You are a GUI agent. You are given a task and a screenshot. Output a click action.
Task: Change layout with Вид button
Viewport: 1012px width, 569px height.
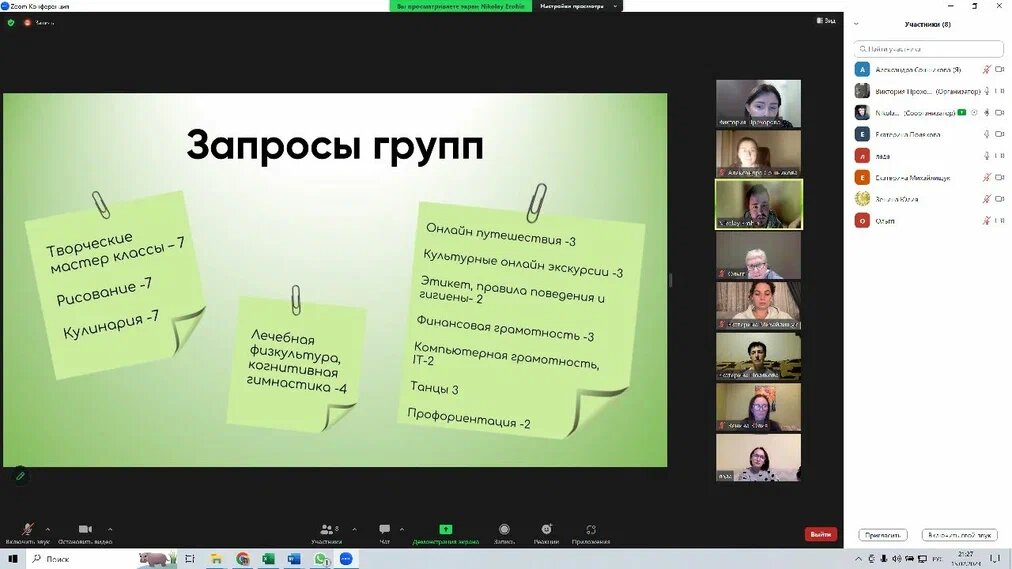pos(826,21)
